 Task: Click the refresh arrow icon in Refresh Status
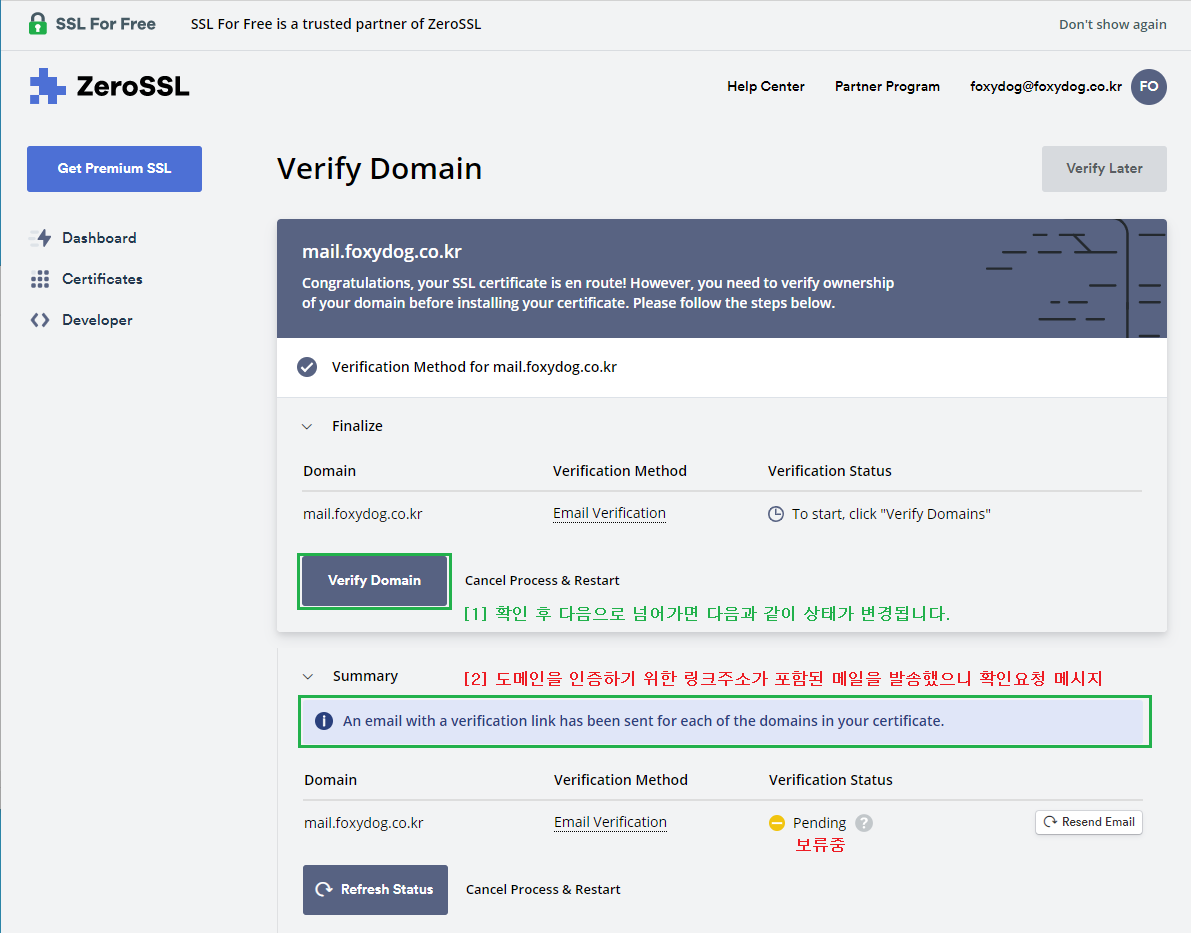(x=324, y=889)
